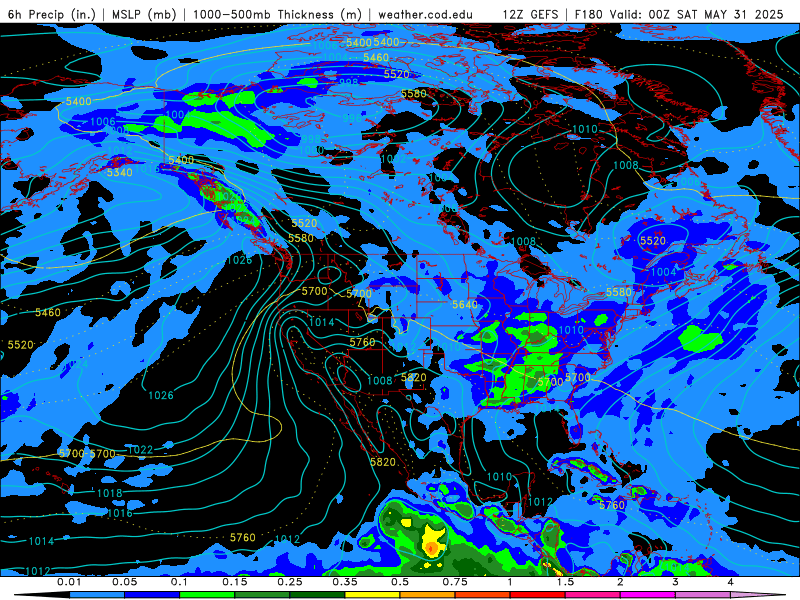Click the 0.05 legend value
The height and width of the screenshot is (600, 800).
pyautogui.click(x=124, y=582)
